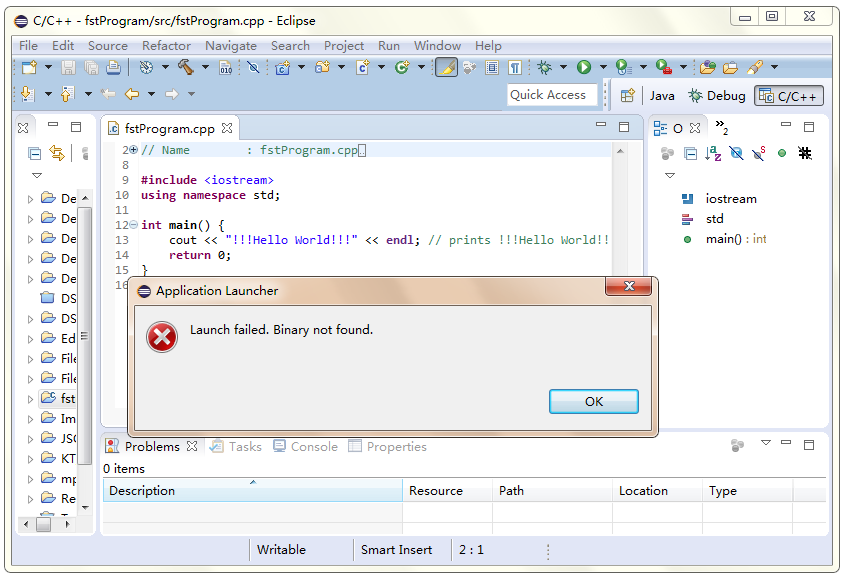Viewport: 842px width, 576px height.
Task: Click the Build hammer icon
Action: coord(186,67)
